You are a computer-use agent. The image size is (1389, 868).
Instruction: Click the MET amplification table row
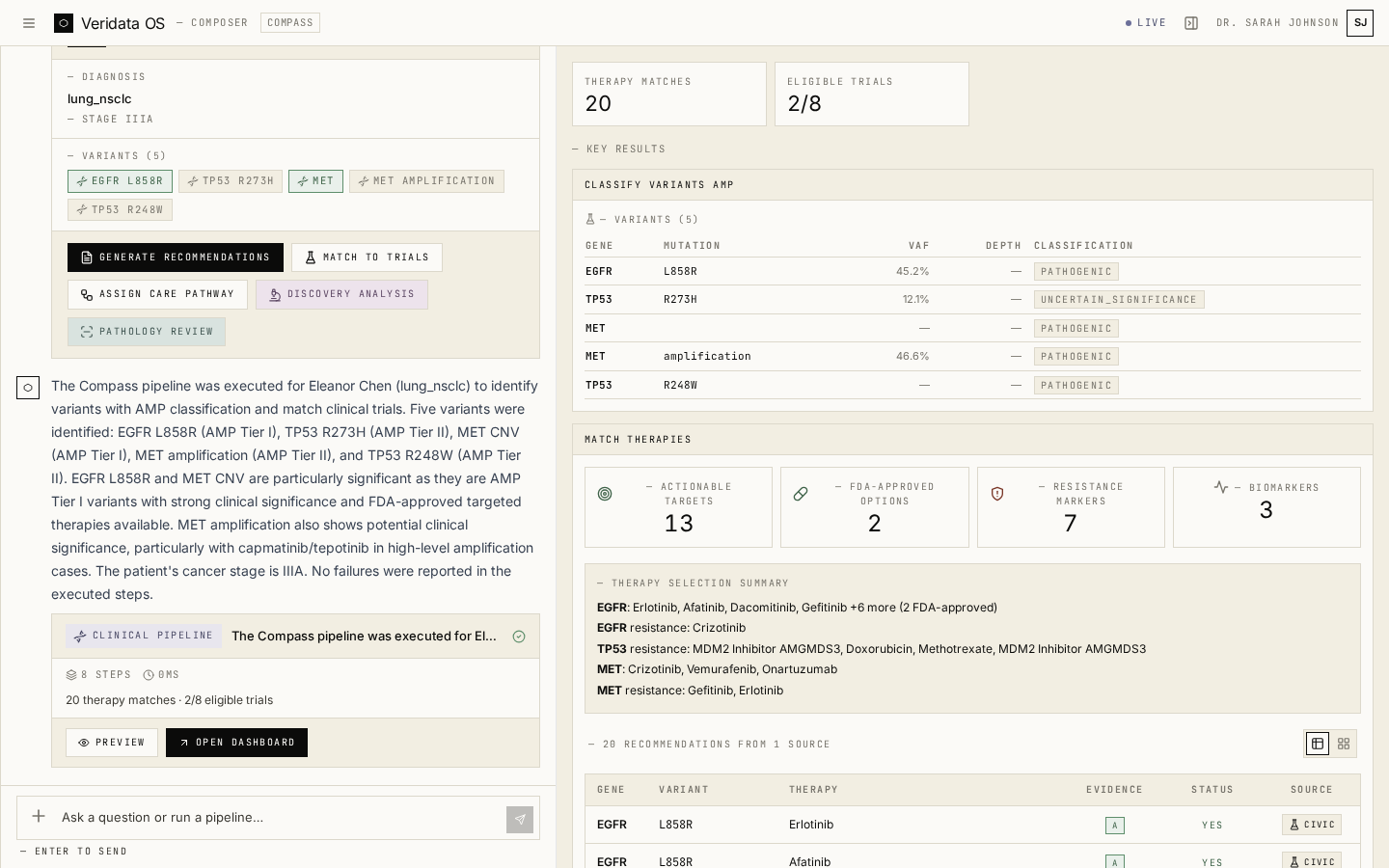[x=972, y=357]
